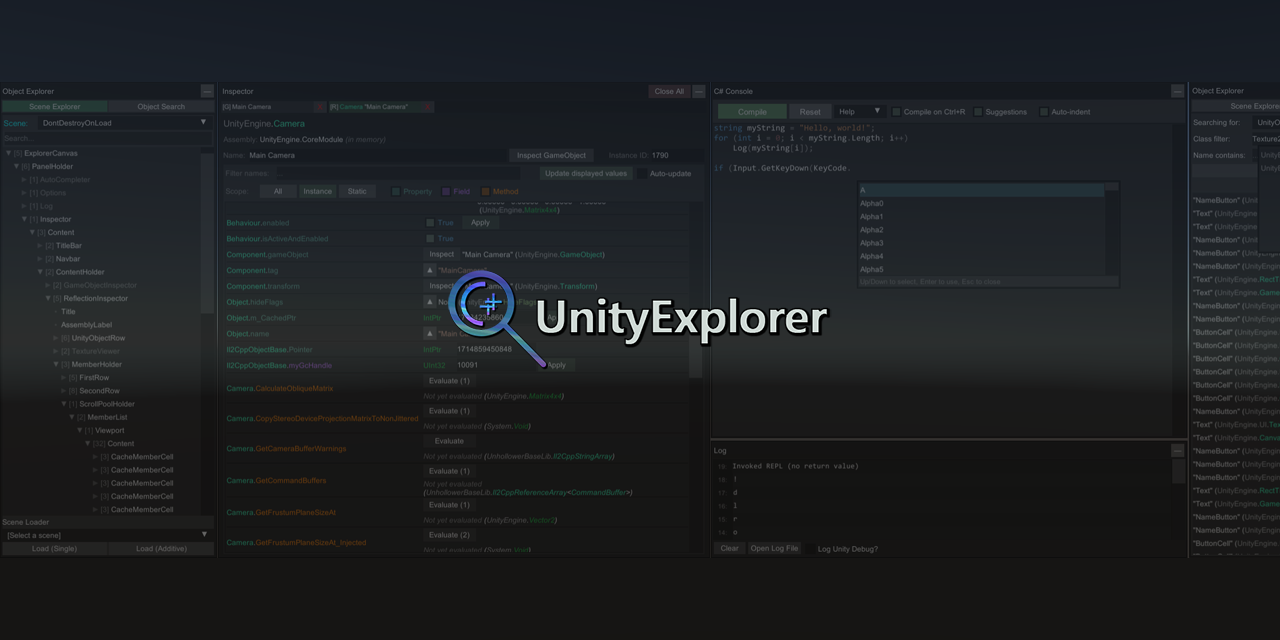Collapse the ReflectionInspector tree node
Screen dimensions: 1280x640
(49, 298)
